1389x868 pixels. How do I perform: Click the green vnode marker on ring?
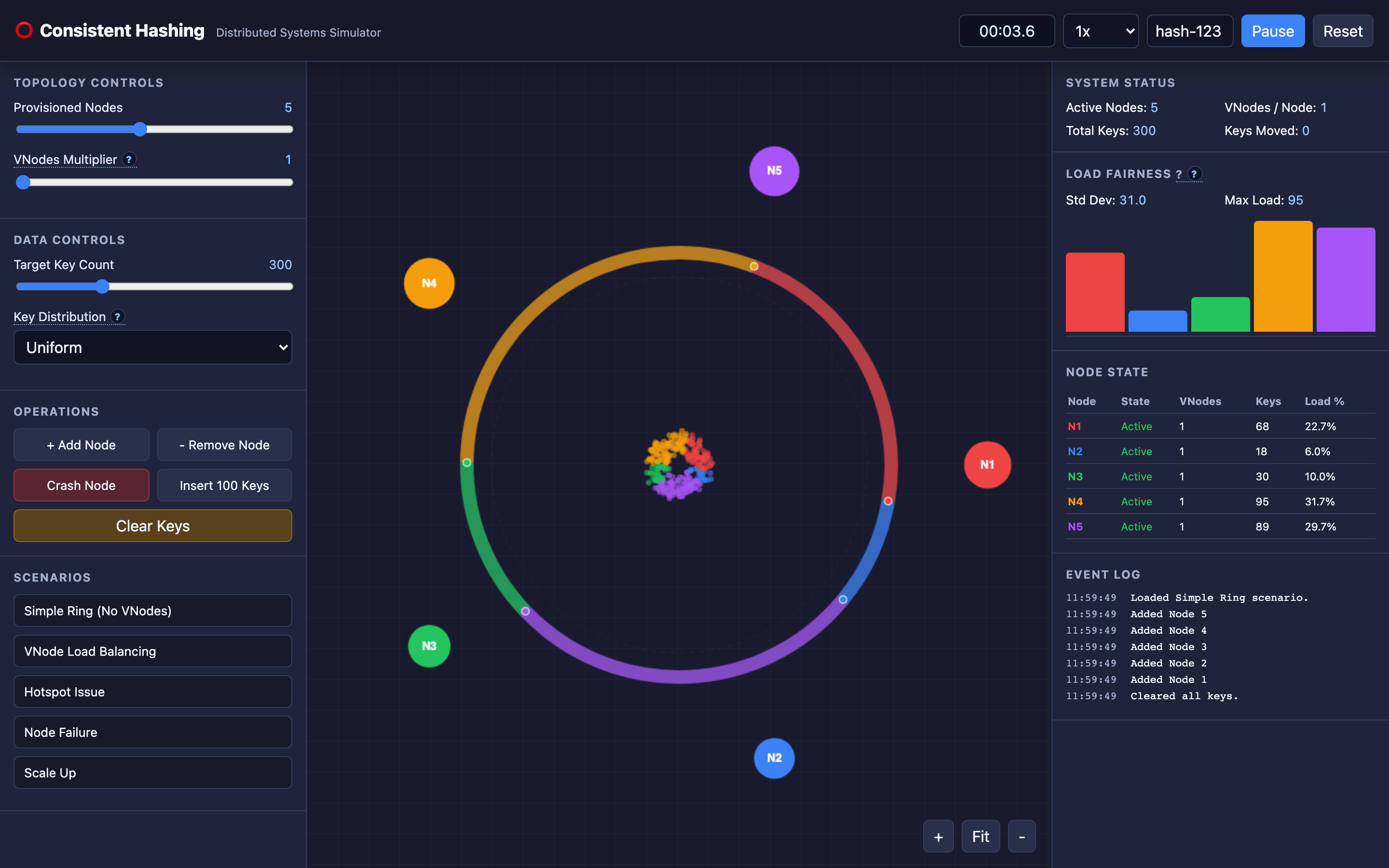tap(467, 462)
